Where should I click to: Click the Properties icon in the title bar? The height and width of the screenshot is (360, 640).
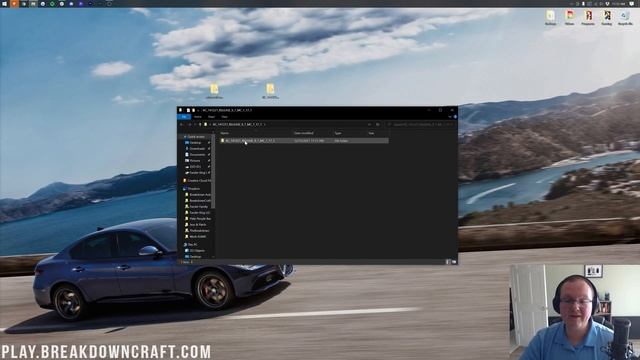[x=188, y=110]
